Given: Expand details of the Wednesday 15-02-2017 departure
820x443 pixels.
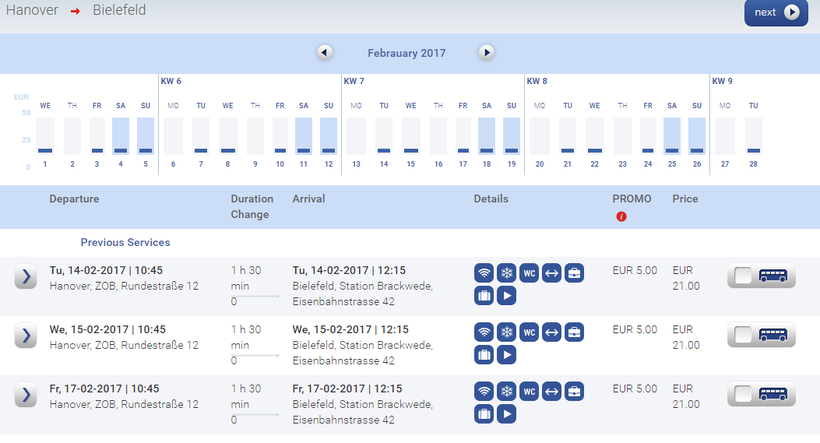Looking at the screenshot, I should click(26, 335).
